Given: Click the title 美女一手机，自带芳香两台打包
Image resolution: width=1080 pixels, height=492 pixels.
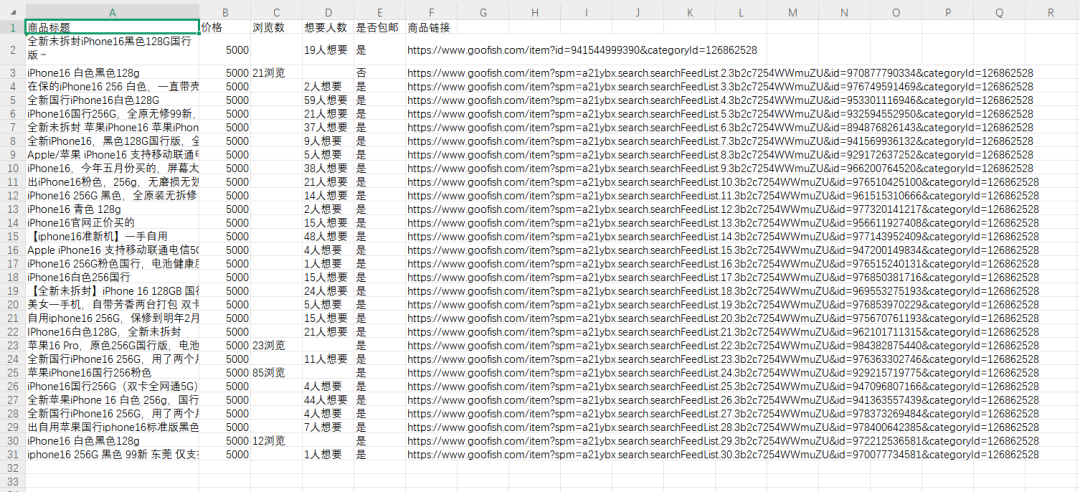Looking at the screenshot, I should pyautogui.click(x=112, y=305).
